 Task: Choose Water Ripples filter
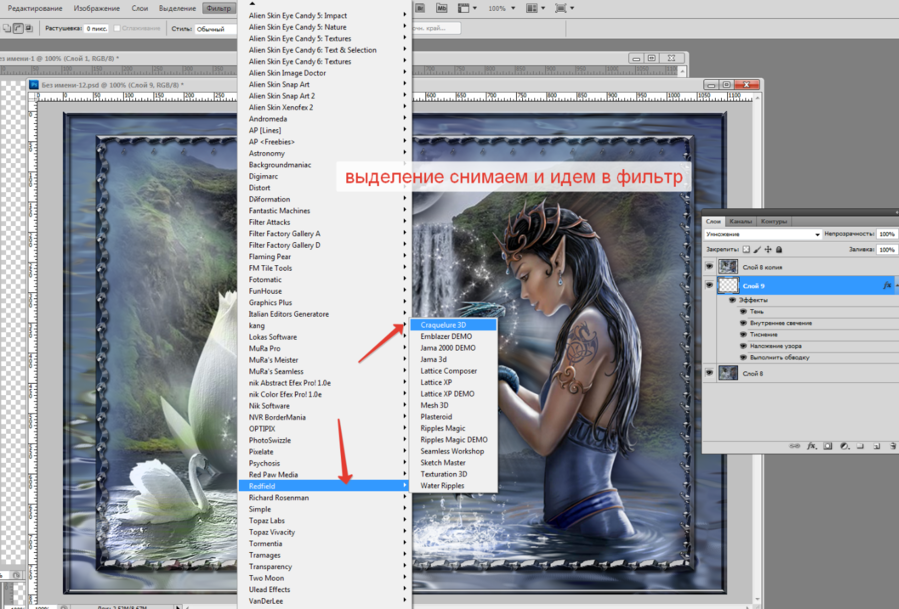click(454, 486)
